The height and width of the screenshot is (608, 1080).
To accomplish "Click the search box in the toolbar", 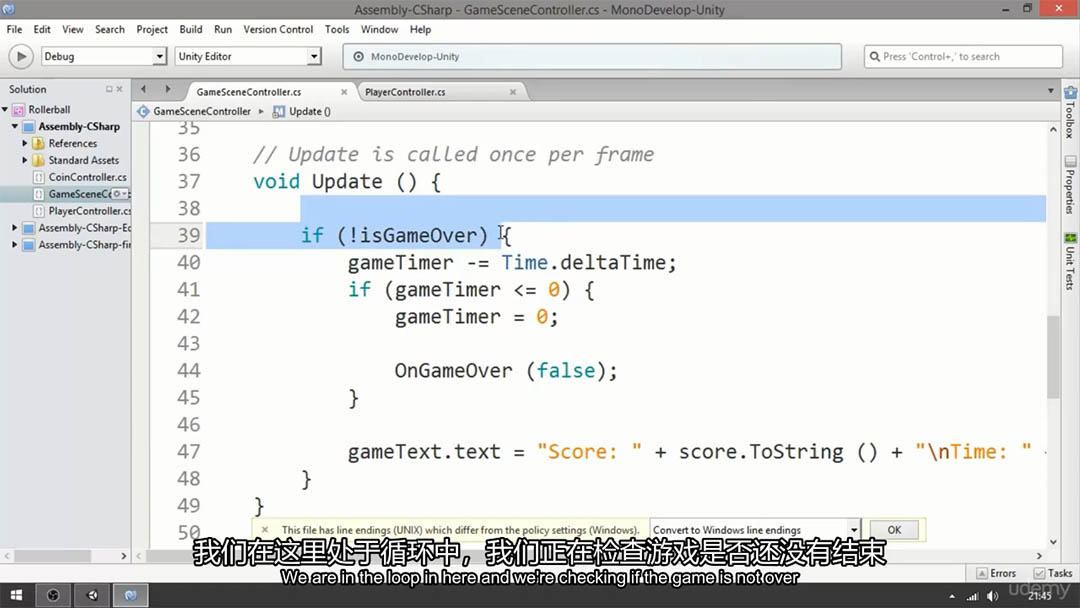I will click(962, 57).
